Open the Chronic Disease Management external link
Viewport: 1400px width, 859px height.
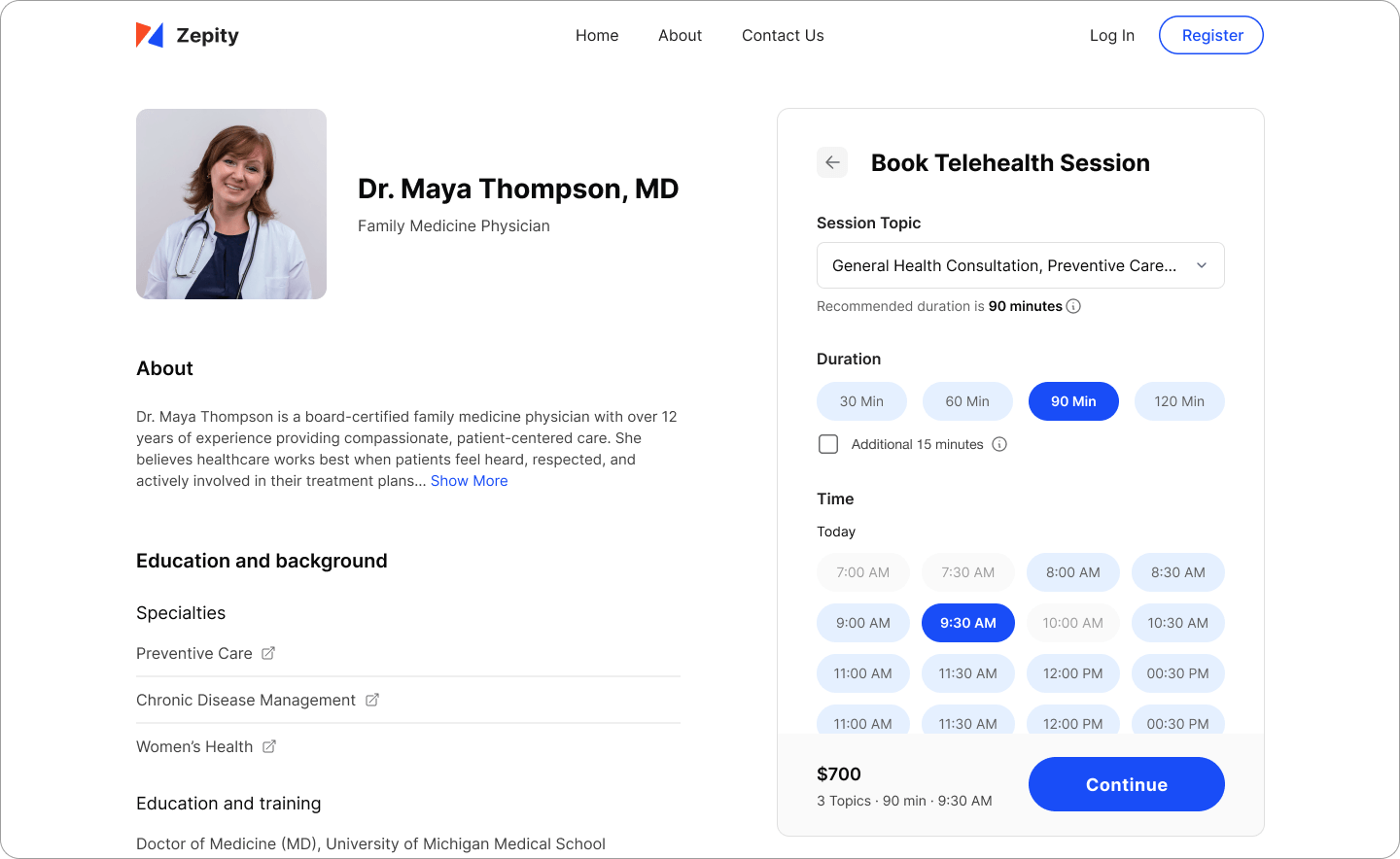(372, 699)
